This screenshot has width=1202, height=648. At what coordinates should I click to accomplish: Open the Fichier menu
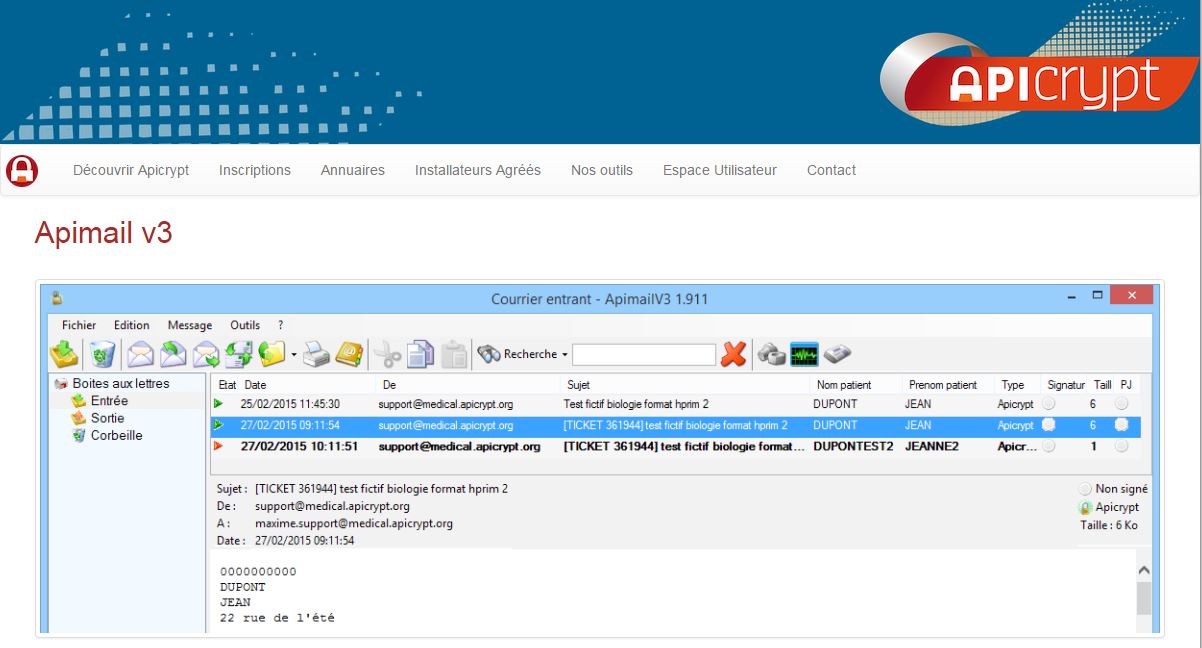[x=79, y=325]
